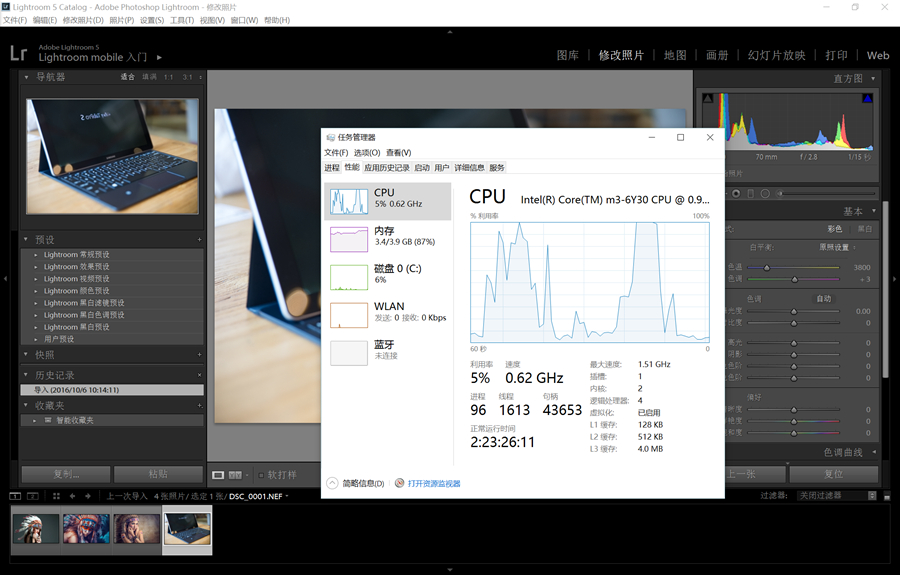Click the 色调 tint slider handle
The width and height of the screenshot is (900, 575).
(794, 279)
